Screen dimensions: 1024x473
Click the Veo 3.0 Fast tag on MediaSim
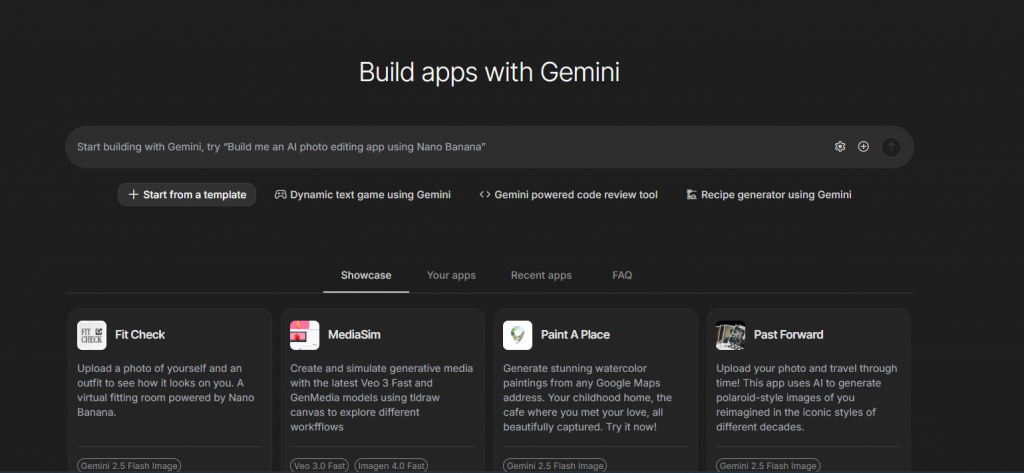click(319, 466)
